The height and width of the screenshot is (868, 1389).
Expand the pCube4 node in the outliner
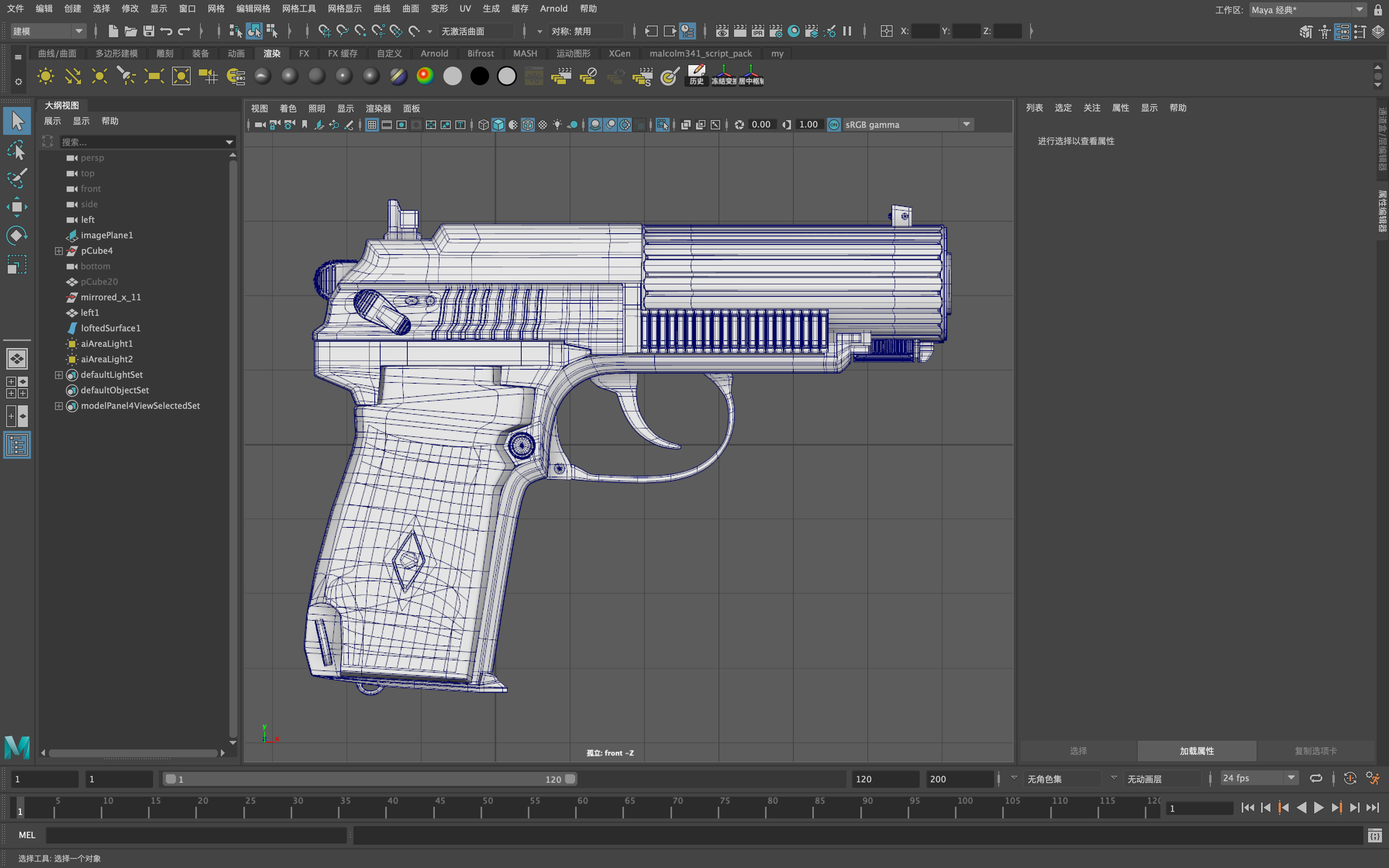tap(59, 251)
